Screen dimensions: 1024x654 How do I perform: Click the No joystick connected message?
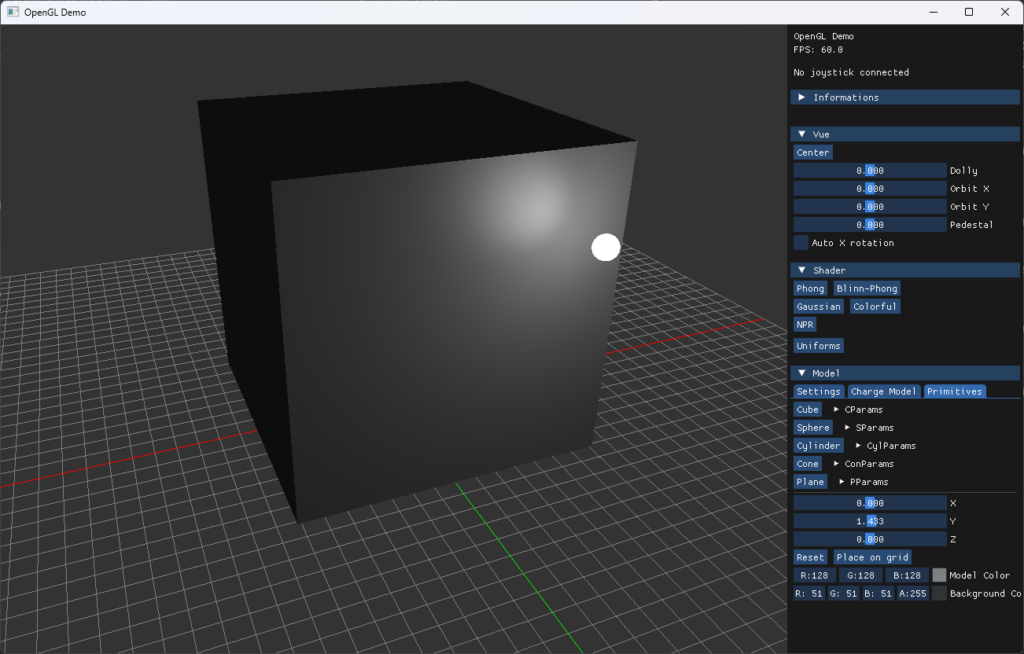coord(851,73)
